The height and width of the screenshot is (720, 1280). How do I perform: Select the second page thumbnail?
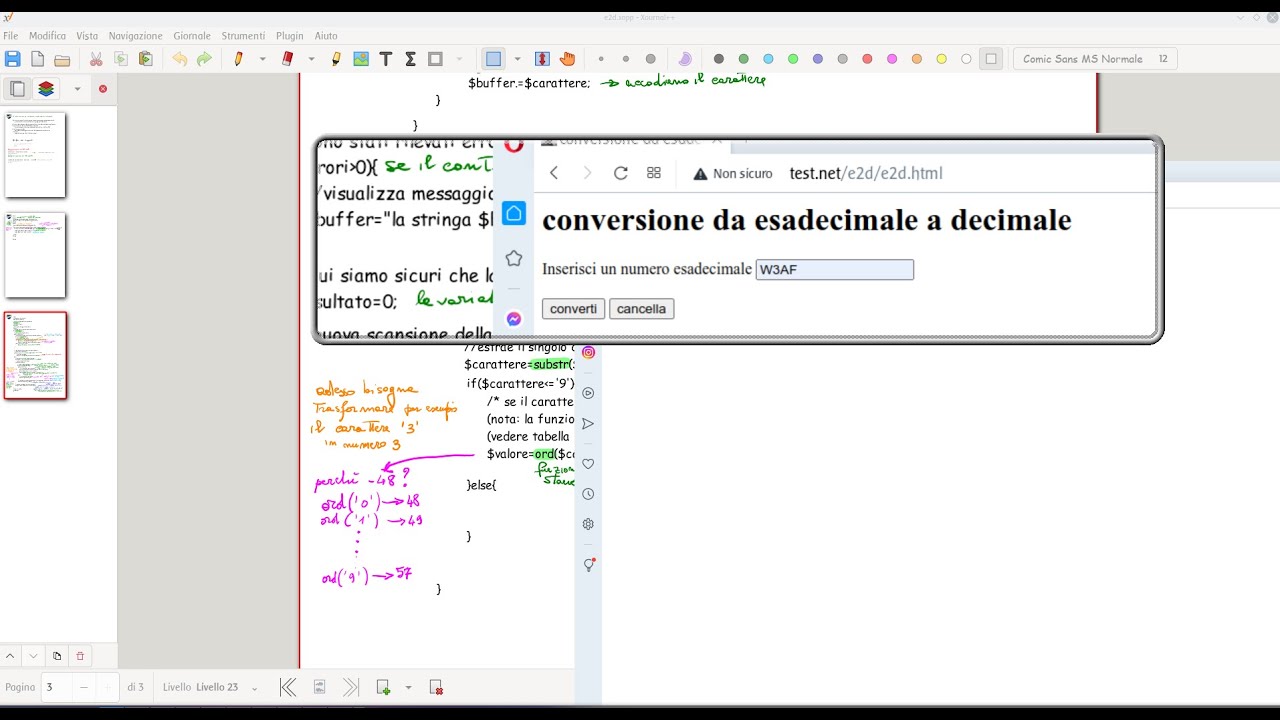(x=35, y=255)
